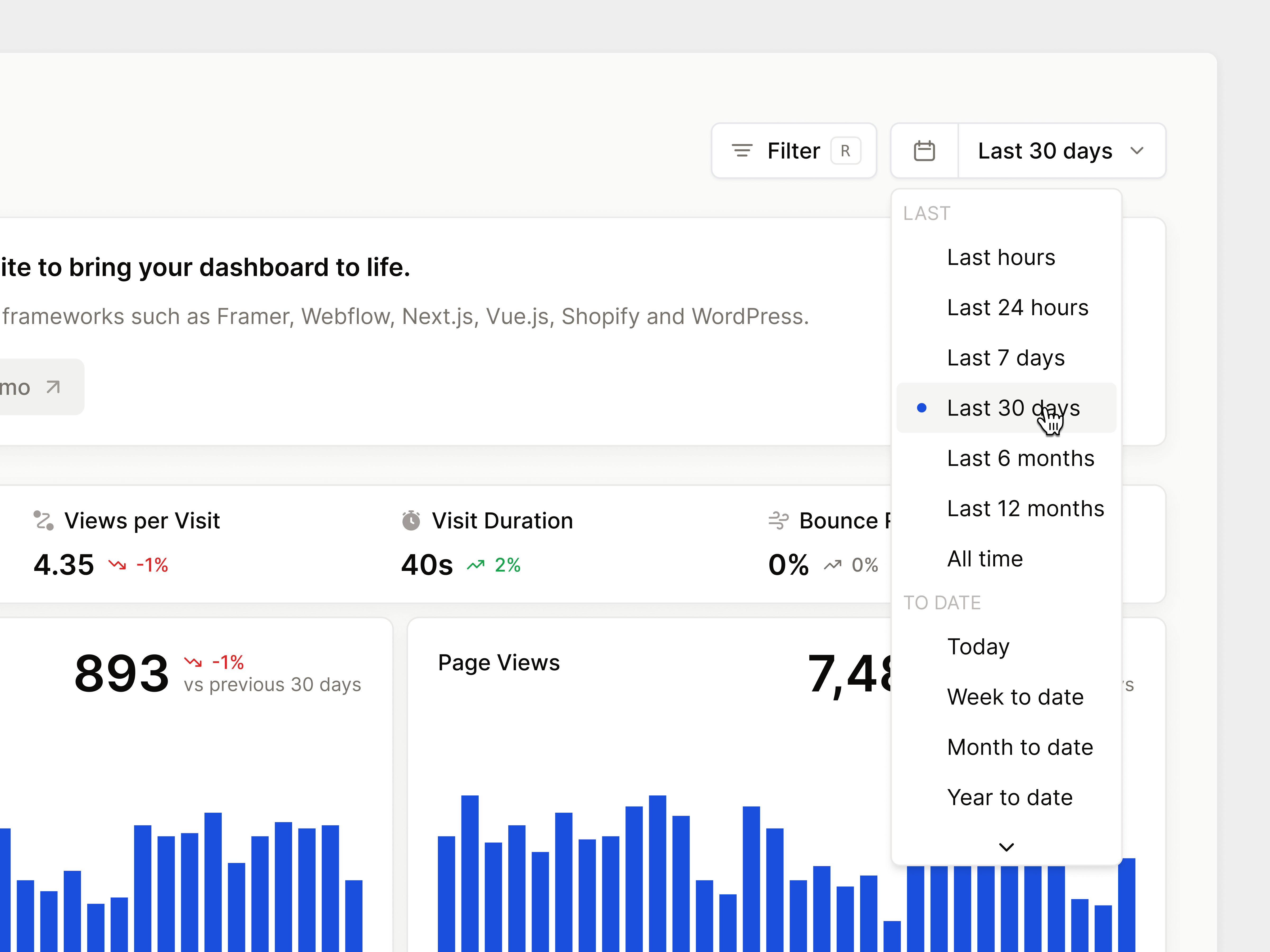Click the Bounce Rate wind icon

click(778, 520)
